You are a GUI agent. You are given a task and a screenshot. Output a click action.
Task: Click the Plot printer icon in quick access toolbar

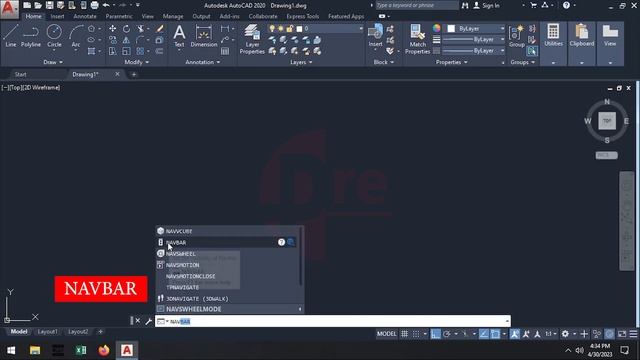(94, 5)
